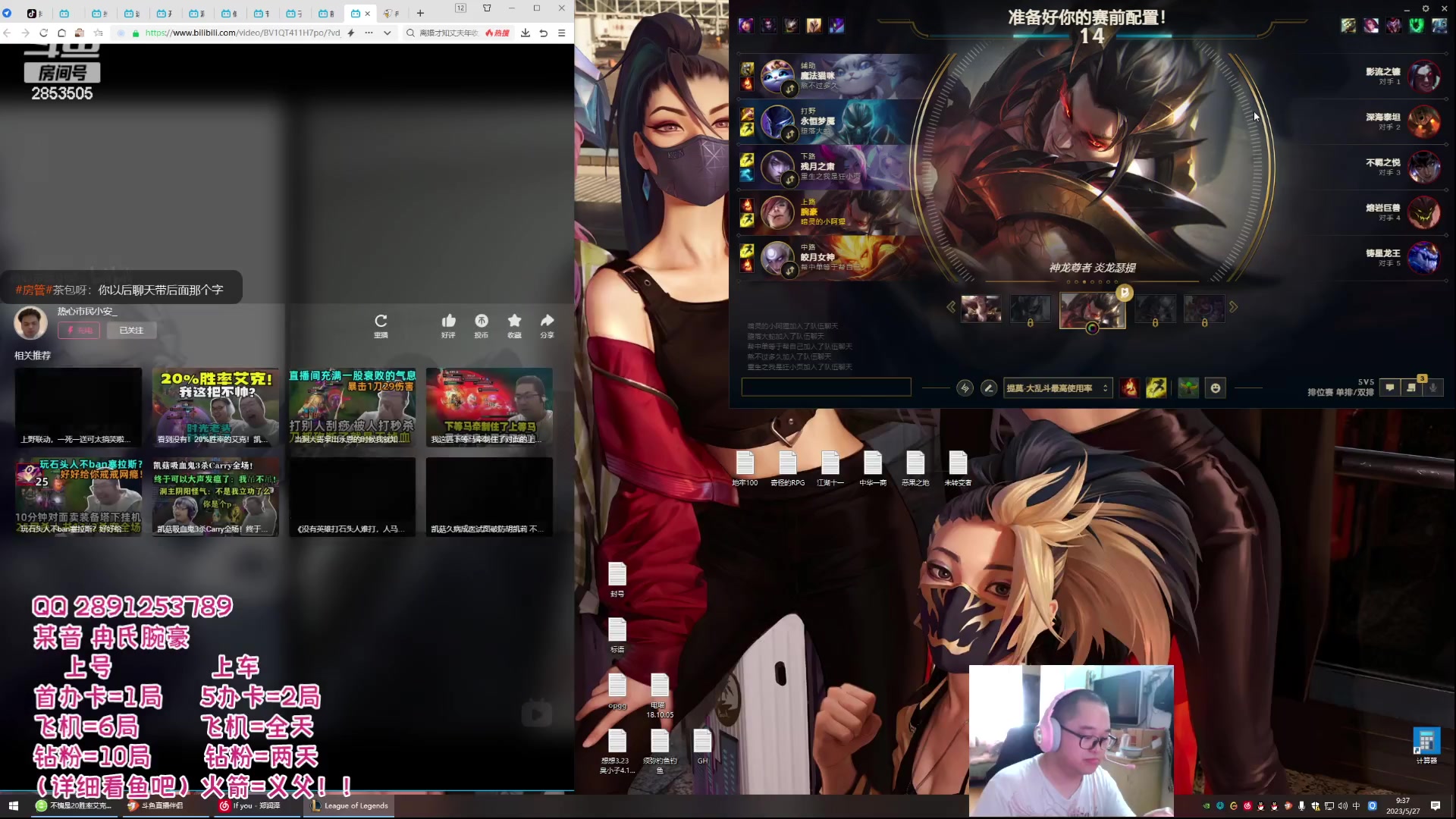Open the taskbar clock showing 9:37
1456x819 pixels.
point(1403,805)
